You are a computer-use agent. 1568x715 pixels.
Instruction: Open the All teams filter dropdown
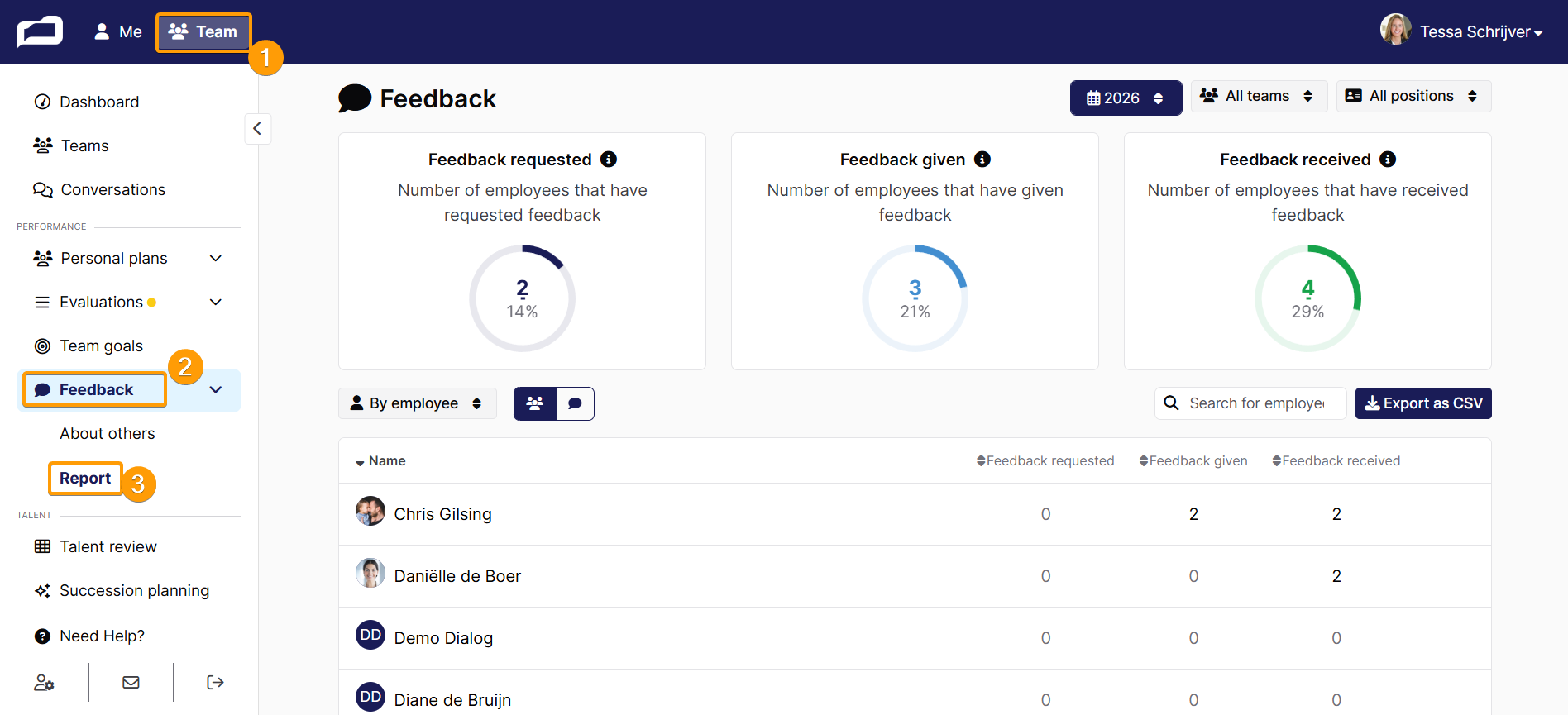(x=1259, y=96)
